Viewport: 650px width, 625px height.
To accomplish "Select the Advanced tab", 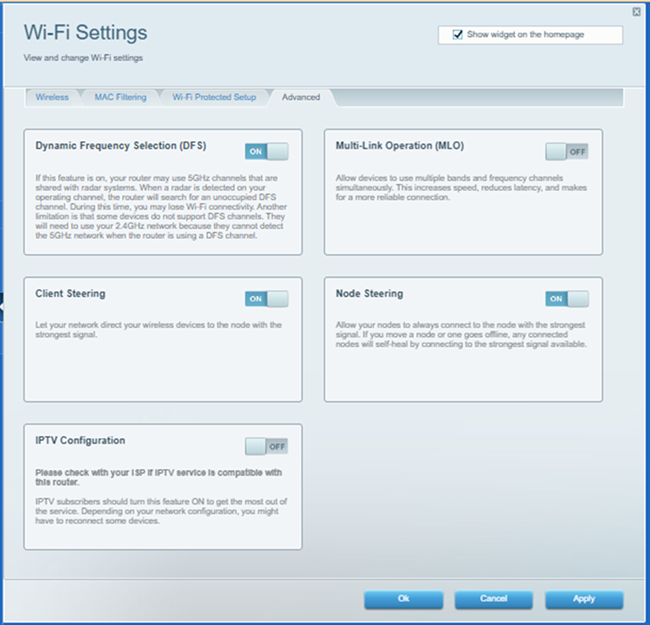I will pos(301,97).
